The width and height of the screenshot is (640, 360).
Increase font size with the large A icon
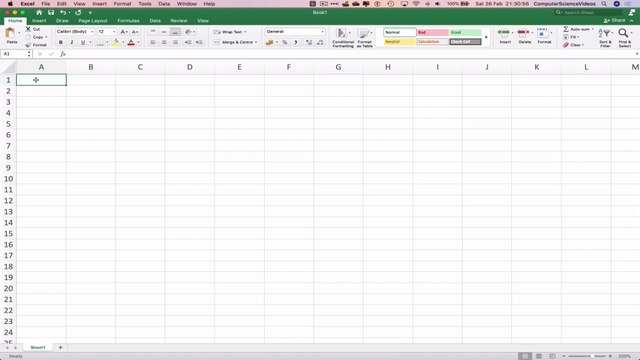(x=124, y=32)
